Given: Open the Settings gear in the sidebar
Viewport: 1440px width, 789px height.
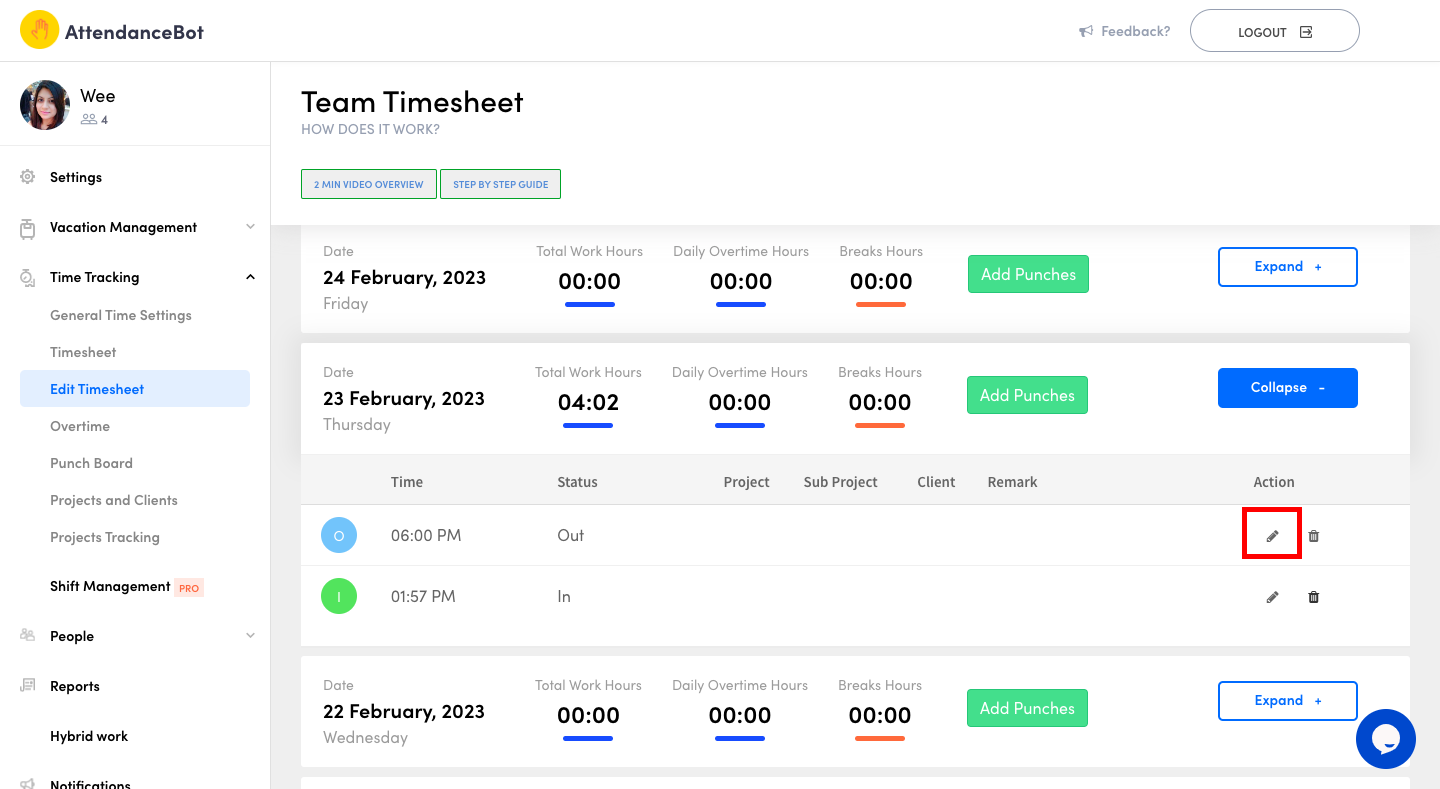Looking at the screenshot, I should (x=28, y=177).
